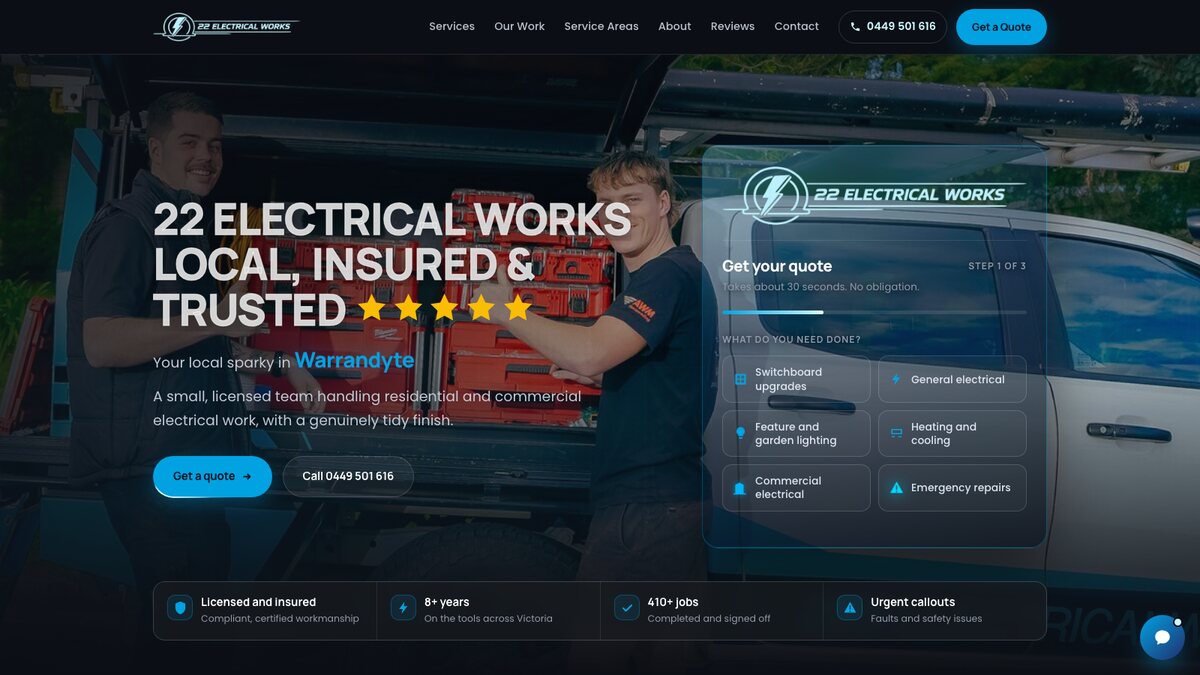The width and height of the screenshot is (1200, 675).
Task: Choose Heating and cooling option
Action: 952,433
